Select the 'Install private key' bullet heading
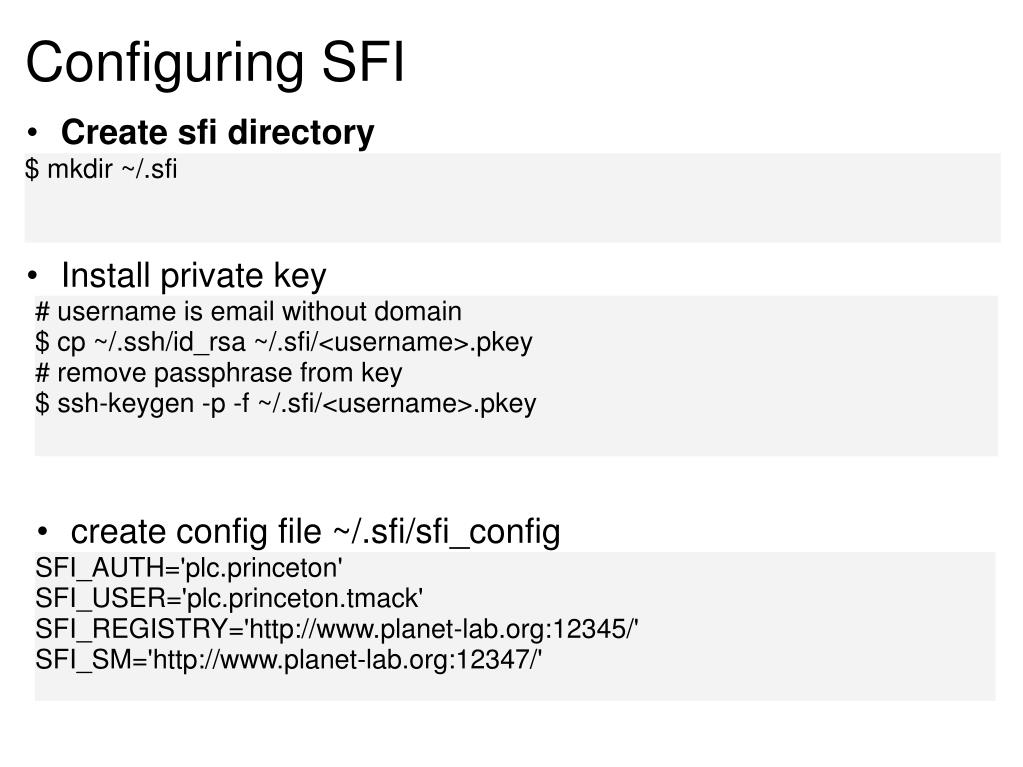This screenshot has height=767, width=1023. [x=193, y=275]
